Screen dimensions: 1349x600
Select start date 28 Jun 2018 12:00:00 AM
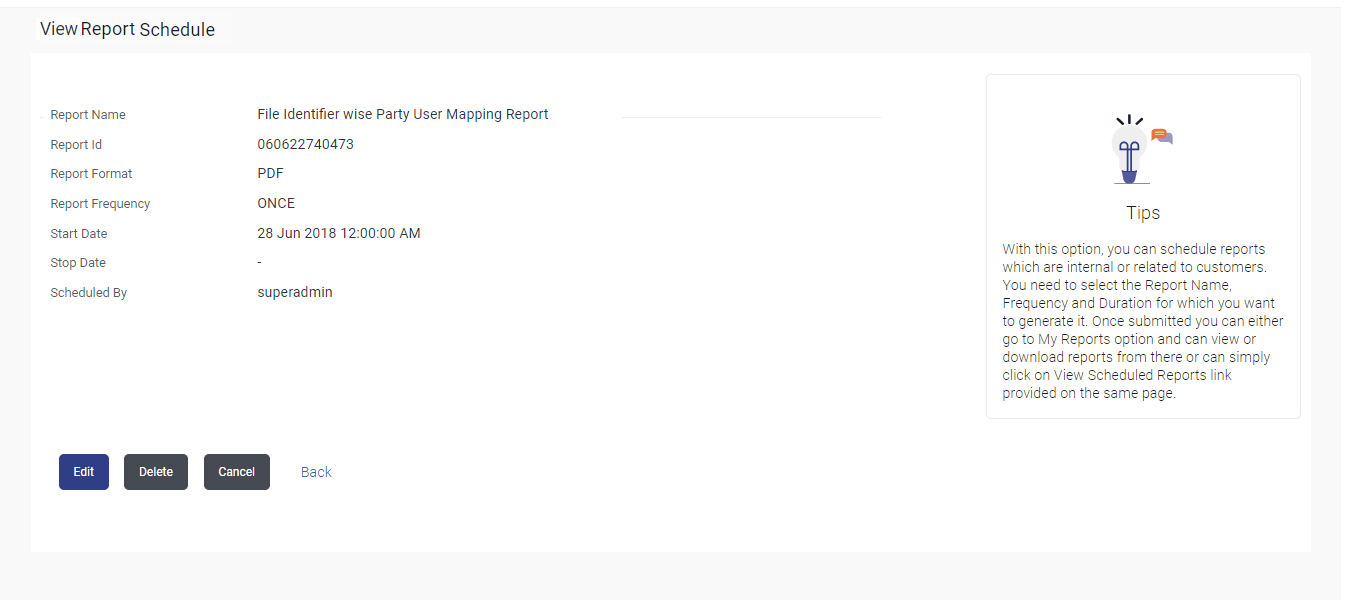click(x=339, y=233)
